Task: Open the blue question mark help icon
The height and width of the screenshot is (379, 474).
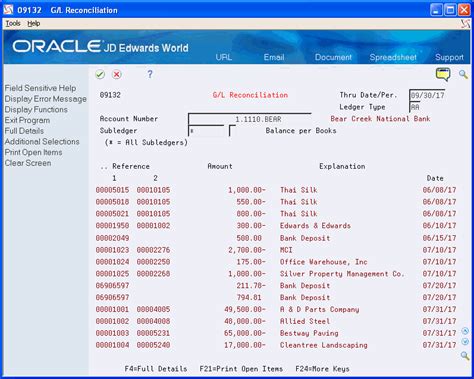Action: pos(150,74)
